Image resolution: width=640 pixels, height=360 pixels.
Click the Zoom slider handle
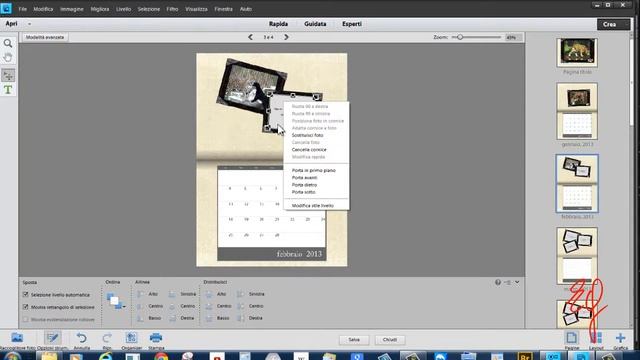tap(460, 37)
